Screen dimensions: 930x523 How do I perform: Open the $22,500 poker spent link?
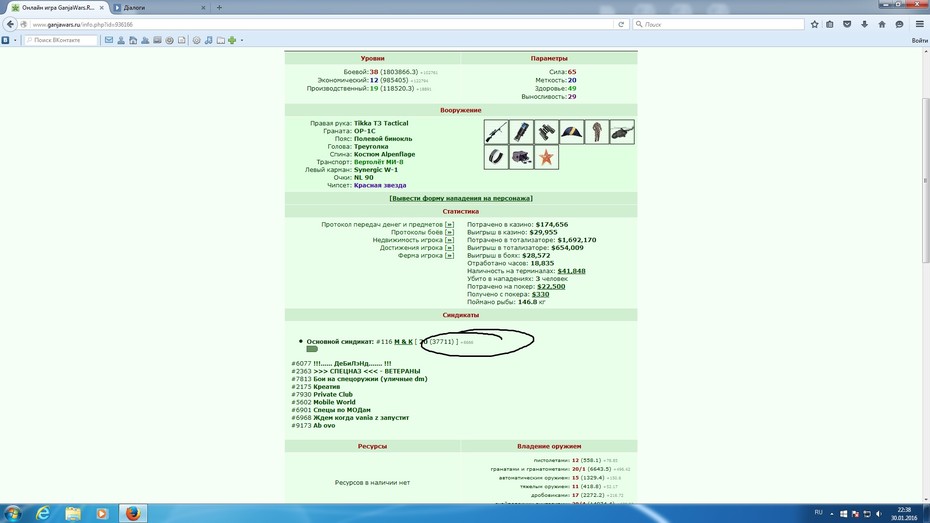point(551,286)
